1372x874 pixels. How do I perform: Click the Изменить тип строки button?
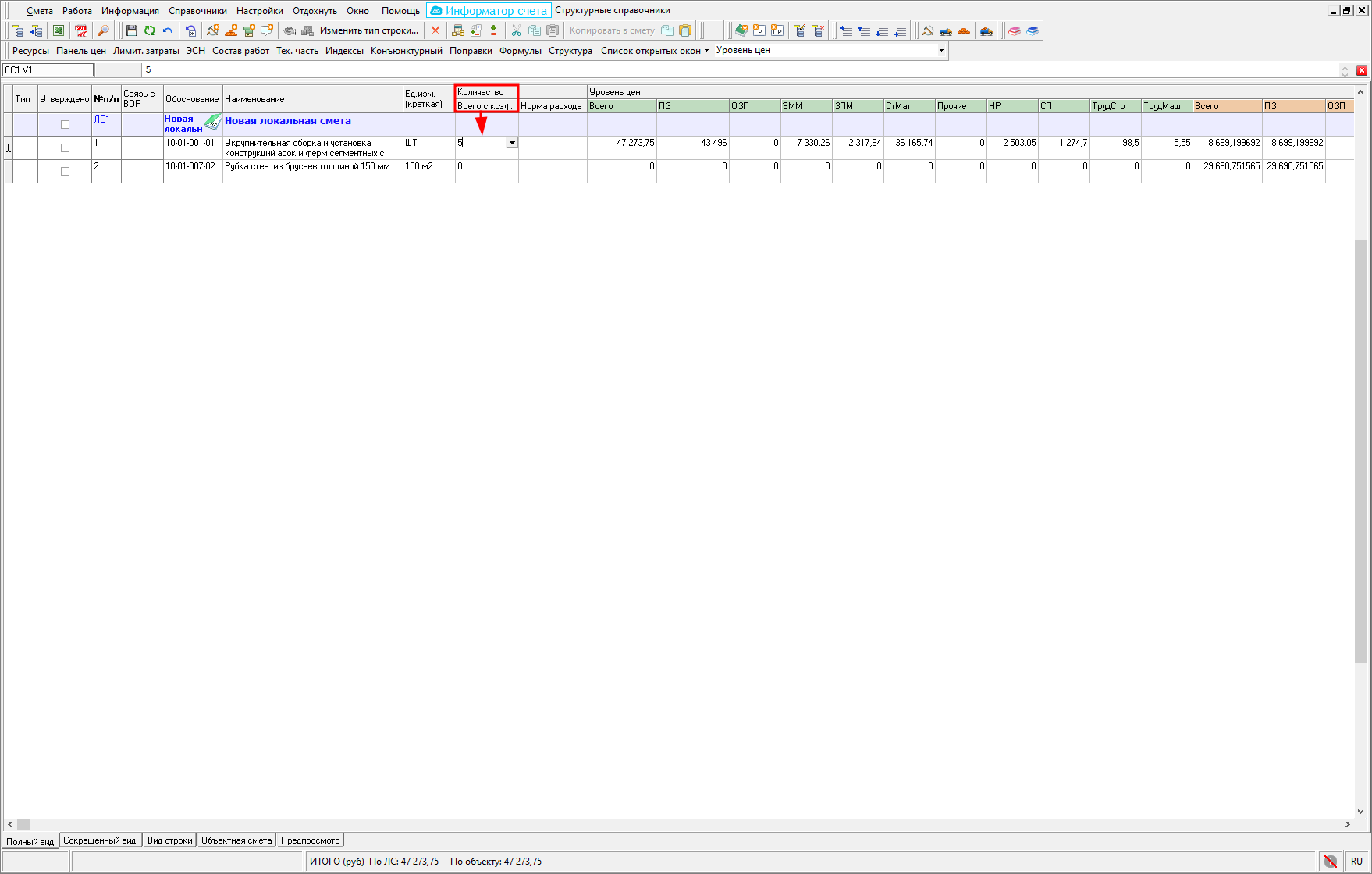[368, 30]
